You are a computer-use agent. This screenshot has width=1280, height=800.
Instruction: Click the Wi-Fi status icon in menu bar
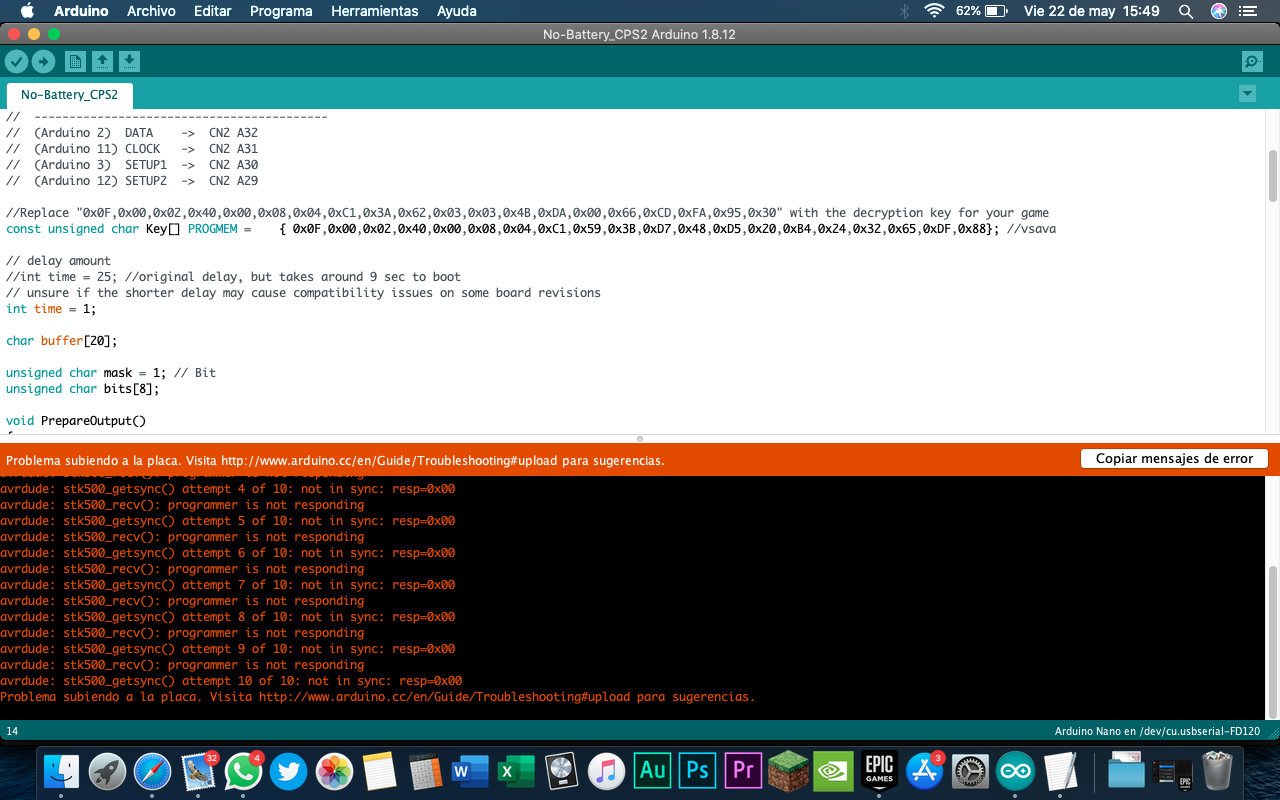[x=934, y=11]
